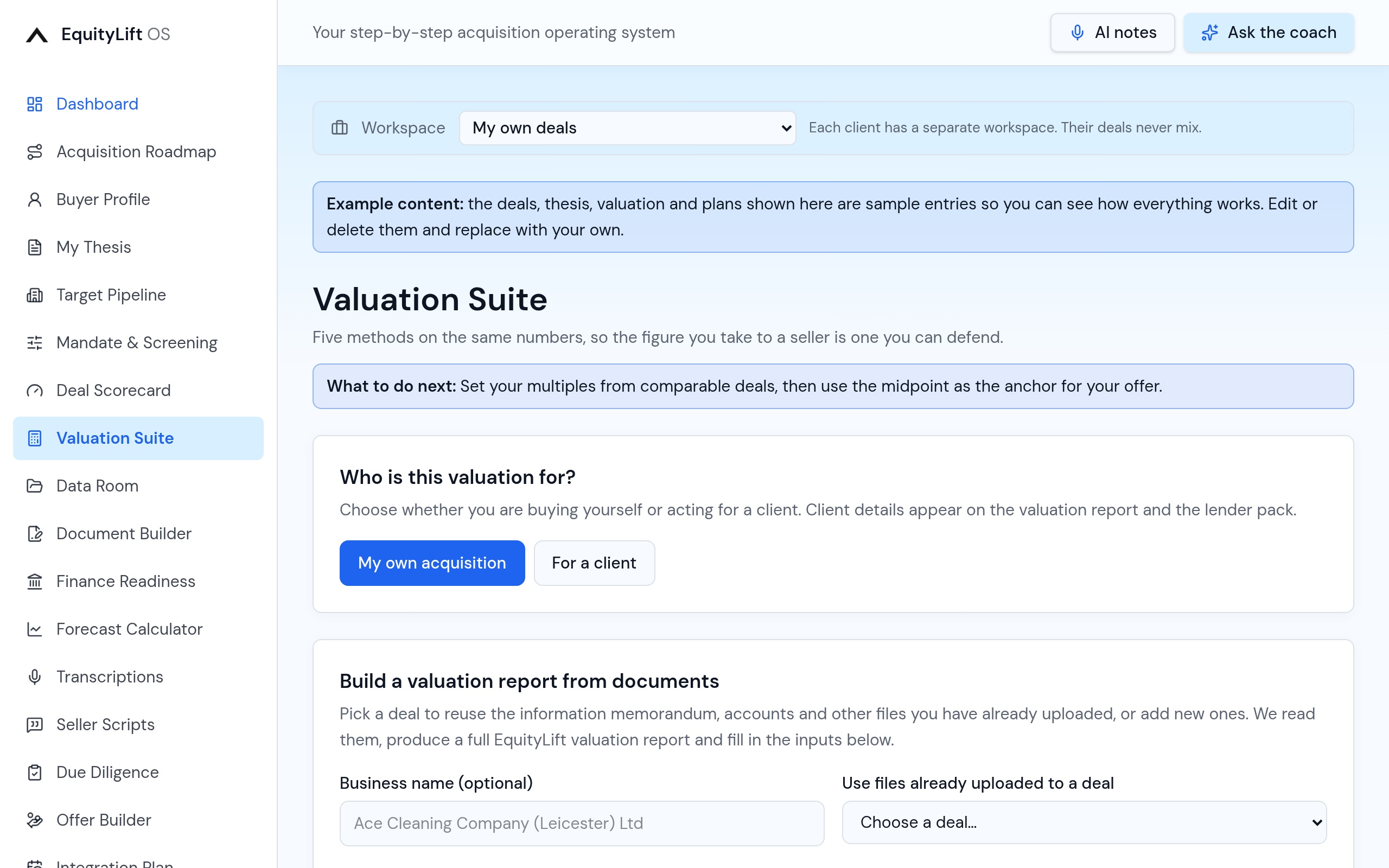The width and height of the screenshot is (1389, 868).
Task: Go to the Acquisition Roadmap page
Action: point(138,151)
